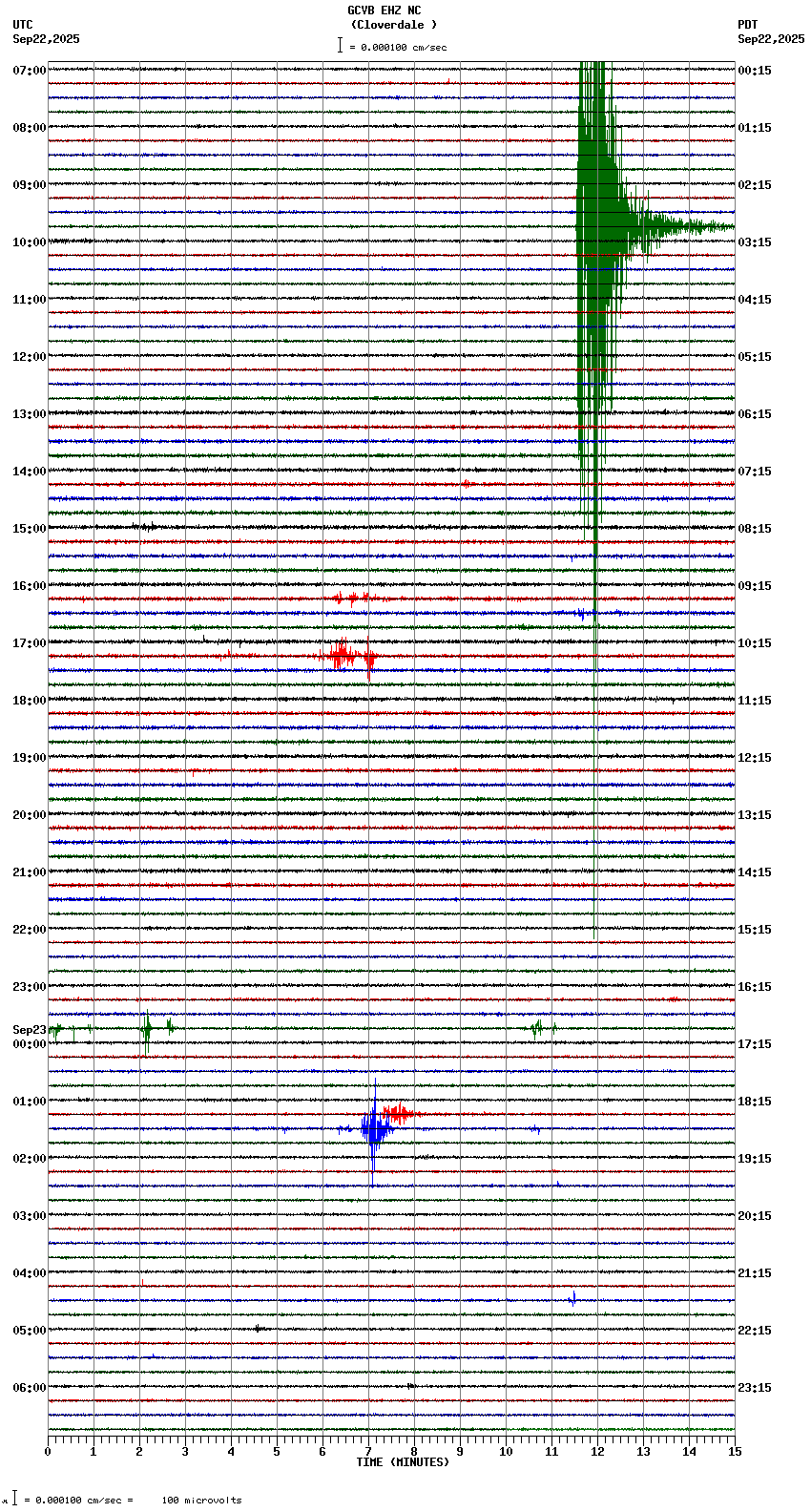Click the 18:15 PDT time label
Screen dimensions: 811x1512
(755, 1102)
